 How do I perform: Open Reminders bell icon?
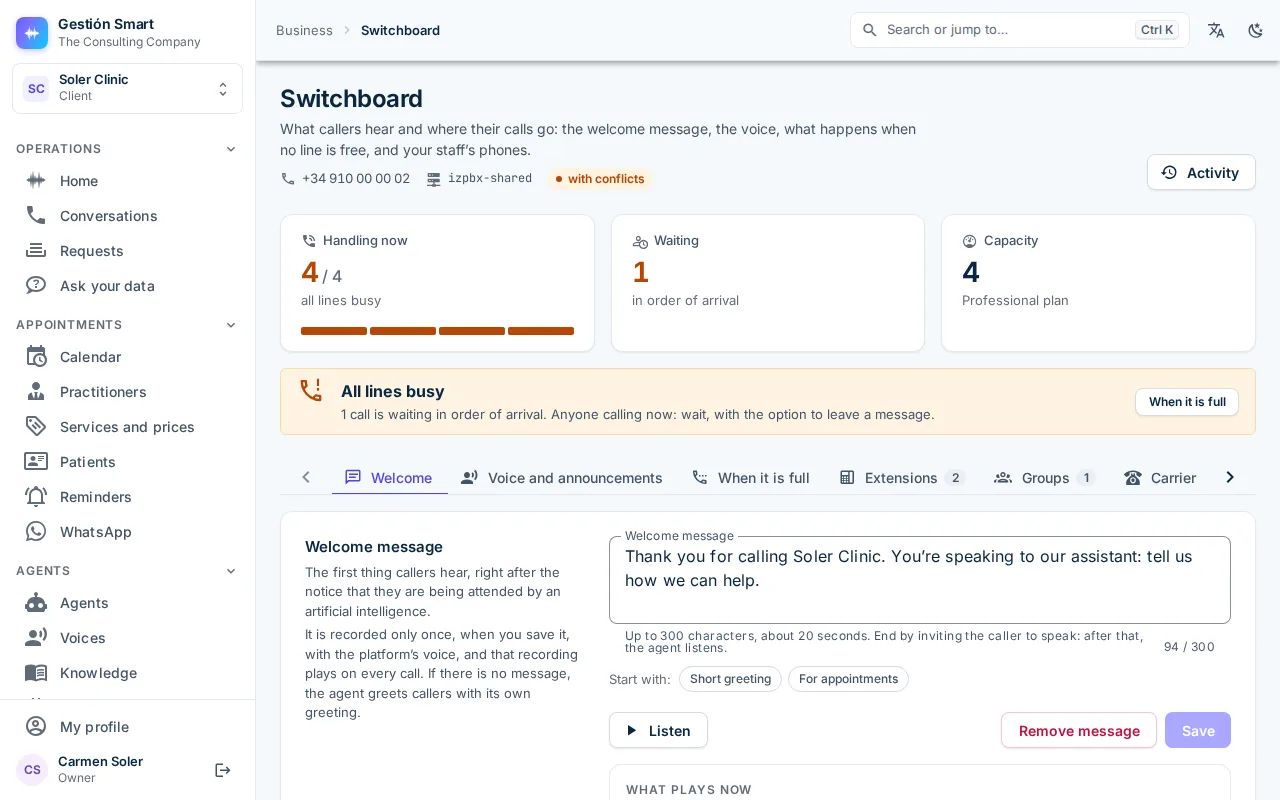point(36,497)
